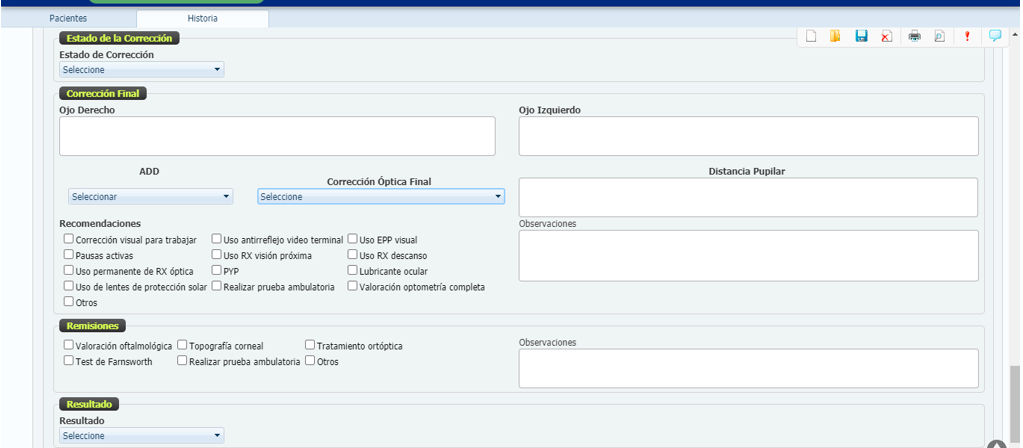Open the blue comment bubble icon

(995, 36)
